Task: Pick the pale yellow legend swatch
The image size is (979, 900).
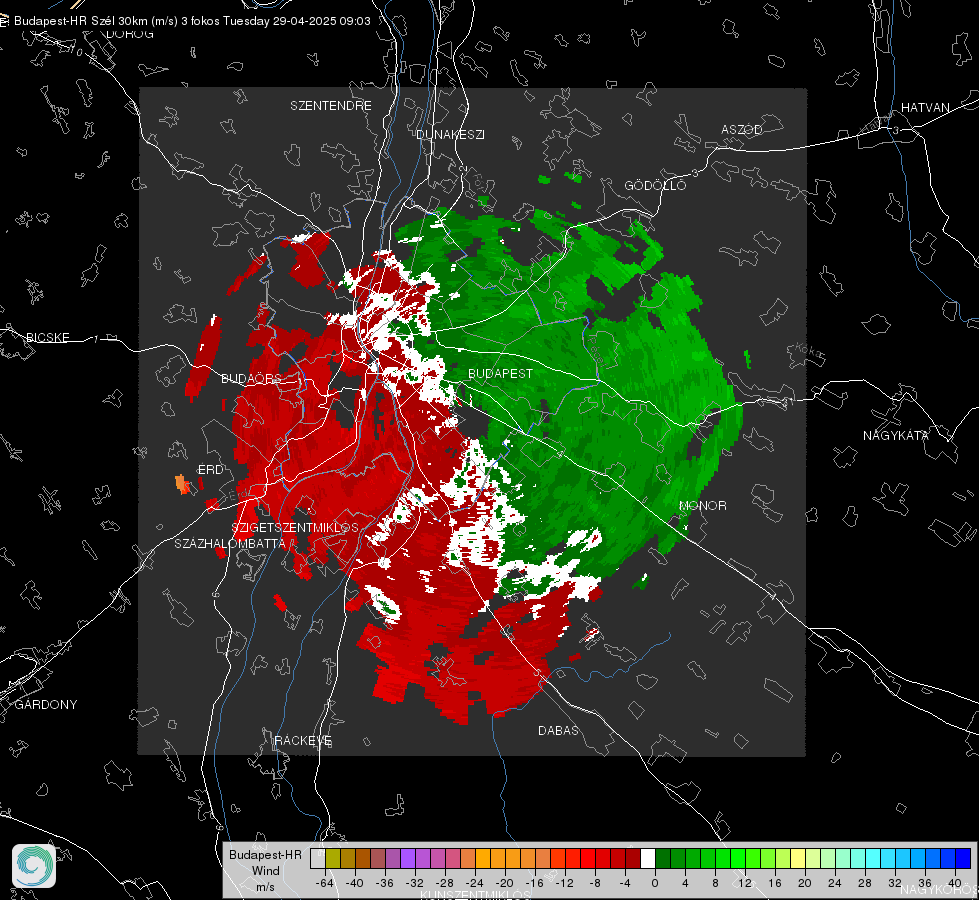Action: pyautogui.click(x=798, y=858)
